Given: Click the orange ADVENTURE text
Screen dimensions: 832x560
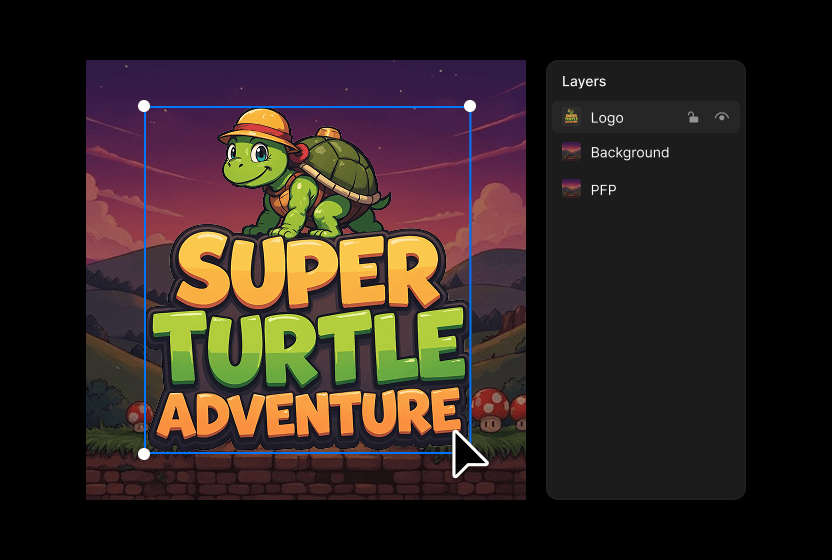Looking at the screenshot, I should click(306, 415).
